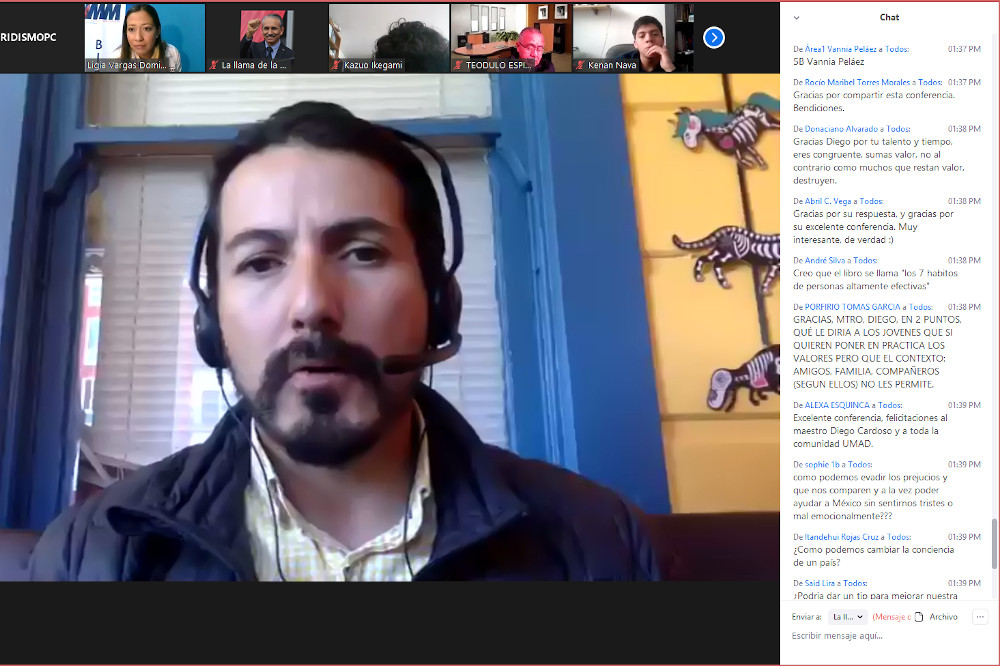
Task: Select Ligia Vargas video thumbnail
Action: click(145, 37)
